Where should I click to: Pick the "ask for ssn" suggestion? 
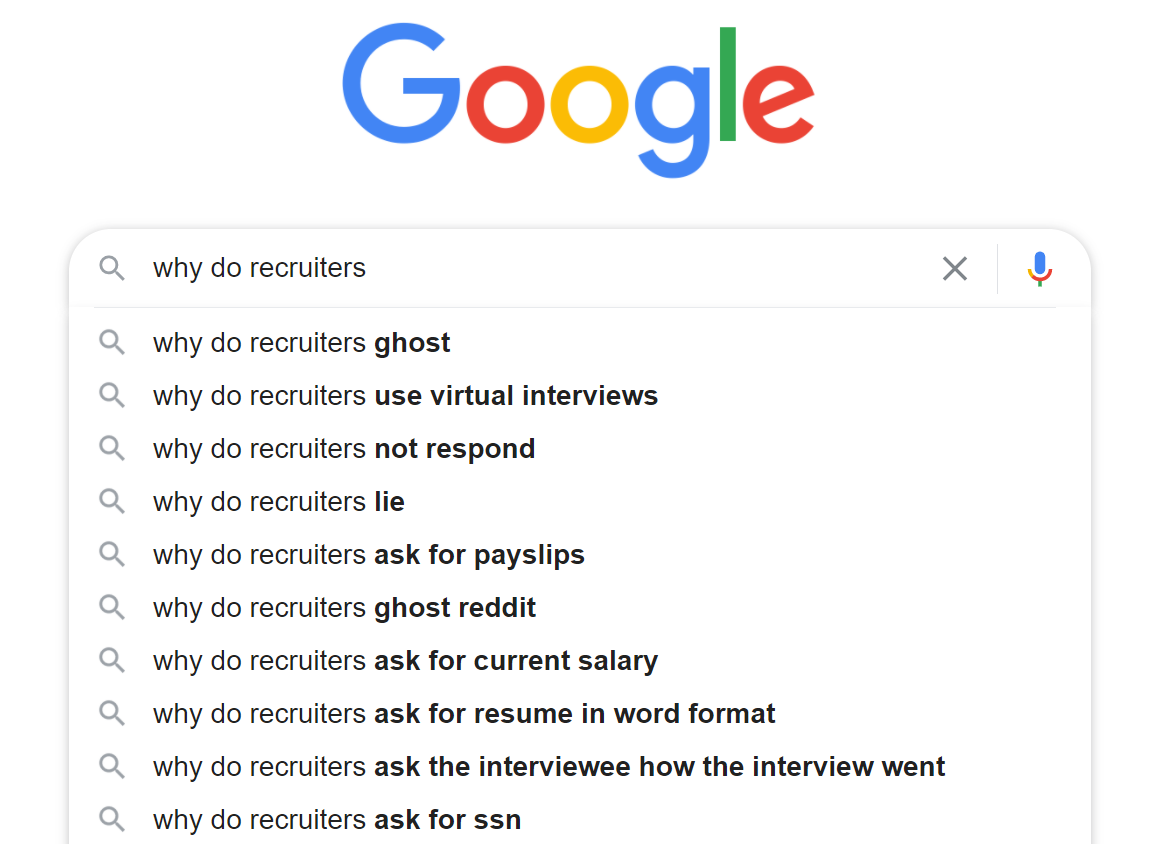click(336, 820)
